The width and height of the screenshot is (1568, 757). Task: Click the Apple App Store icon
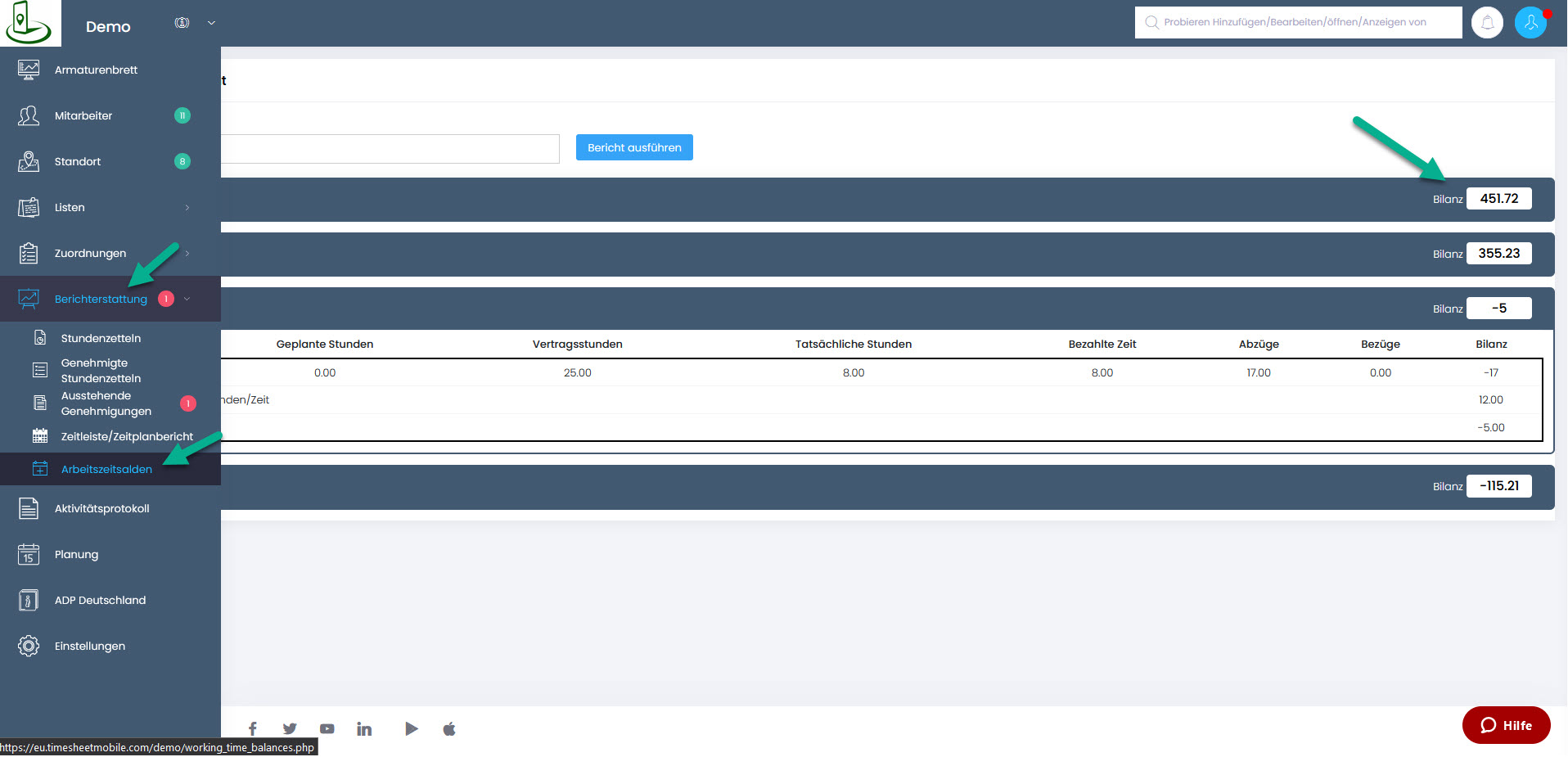449,728
